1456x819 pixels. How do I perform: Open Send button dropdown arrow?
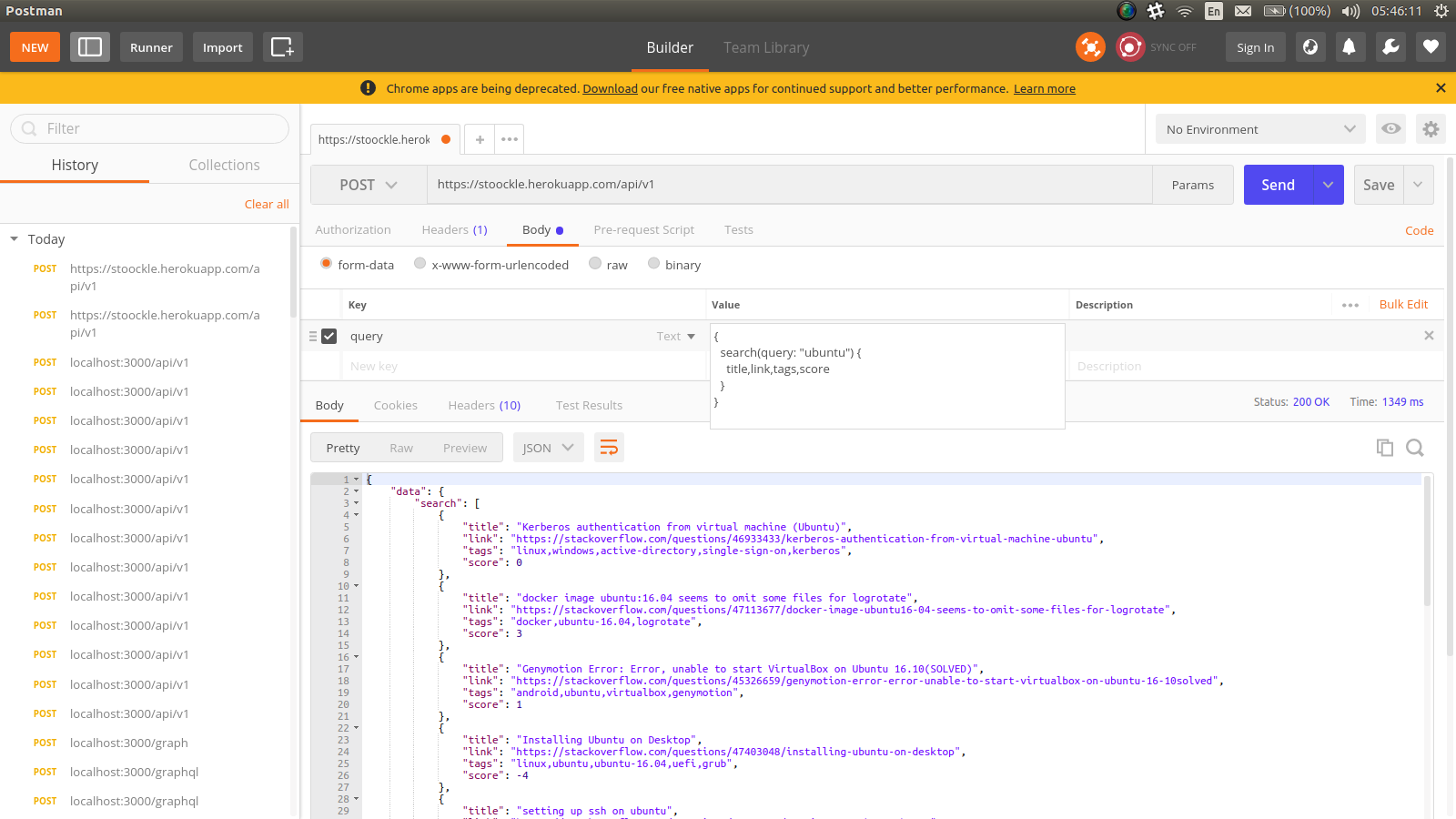tap(1329, 185)
